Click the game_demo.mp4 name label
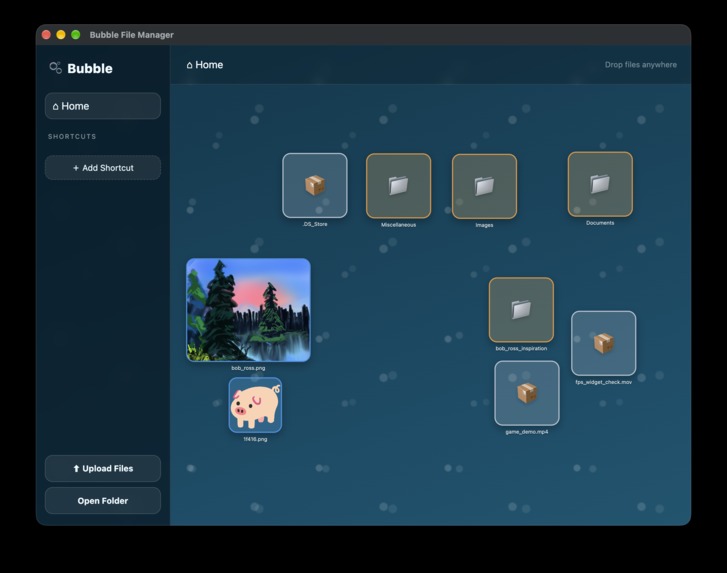This screenshot has width=727, height=573. [527, 432]
